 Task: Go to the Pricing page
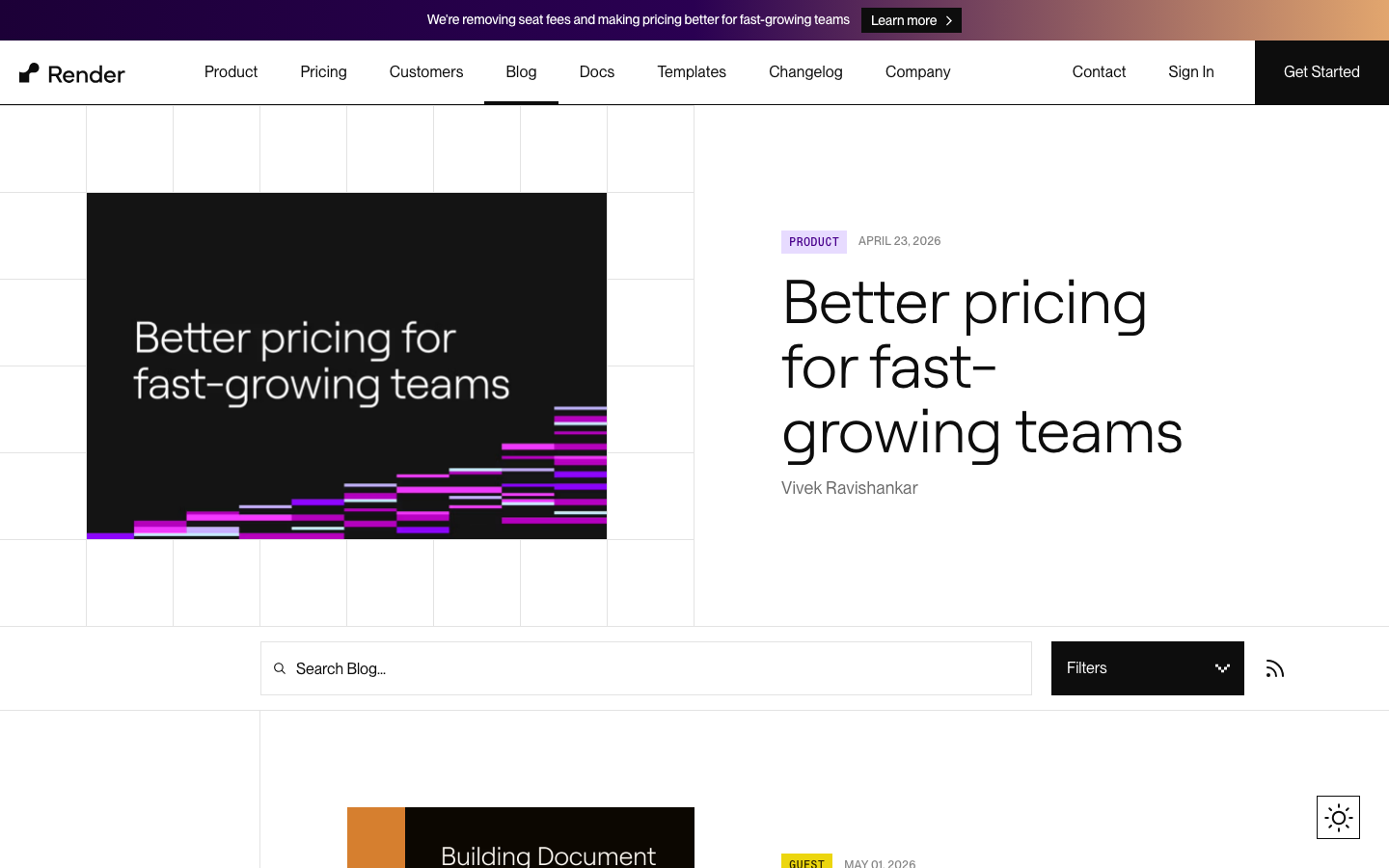click(323, 72)
